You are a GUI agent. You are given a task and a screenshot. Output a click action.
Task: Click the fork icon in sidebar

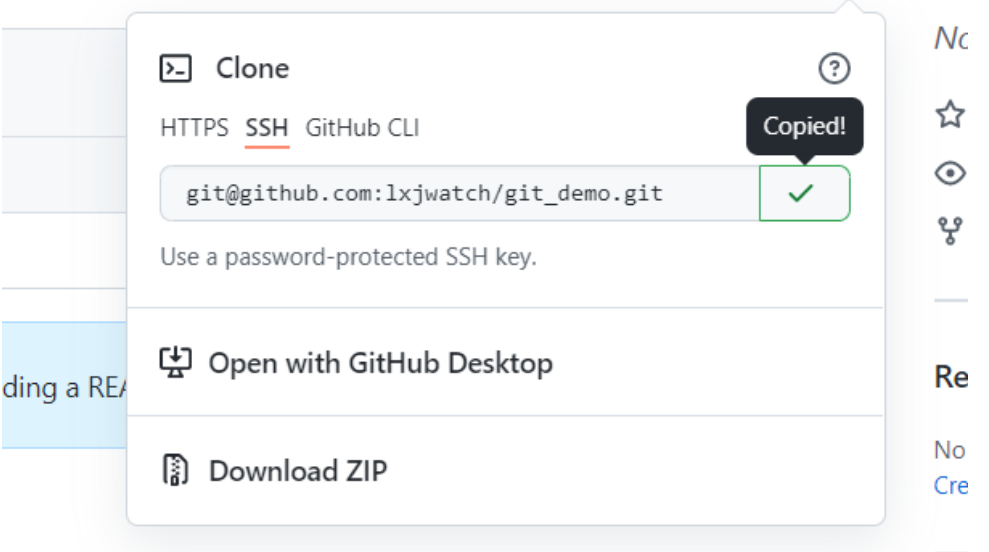[950, 232]
